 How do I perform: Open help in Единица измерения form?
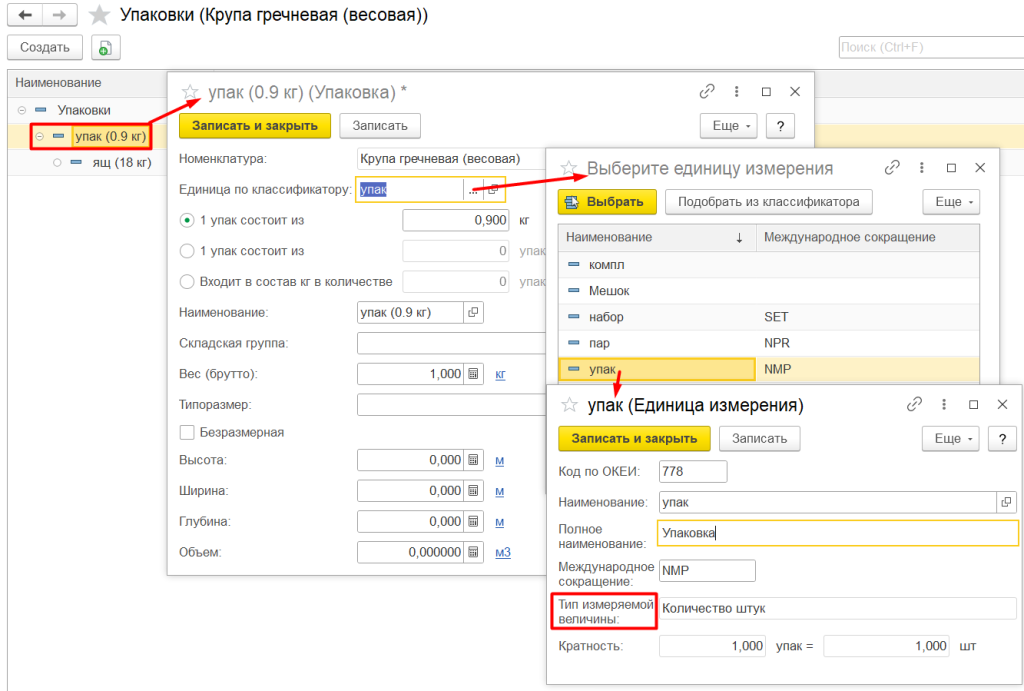[x=1002, y=439]
